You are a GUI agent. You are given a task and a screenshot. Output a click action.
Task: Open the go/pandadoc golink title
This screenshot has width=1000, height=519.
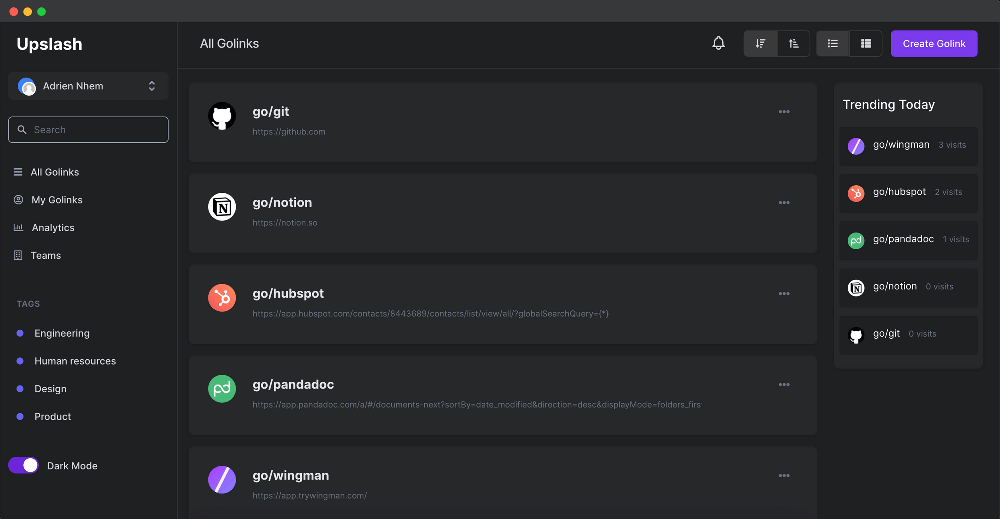(x=293, y=384)
